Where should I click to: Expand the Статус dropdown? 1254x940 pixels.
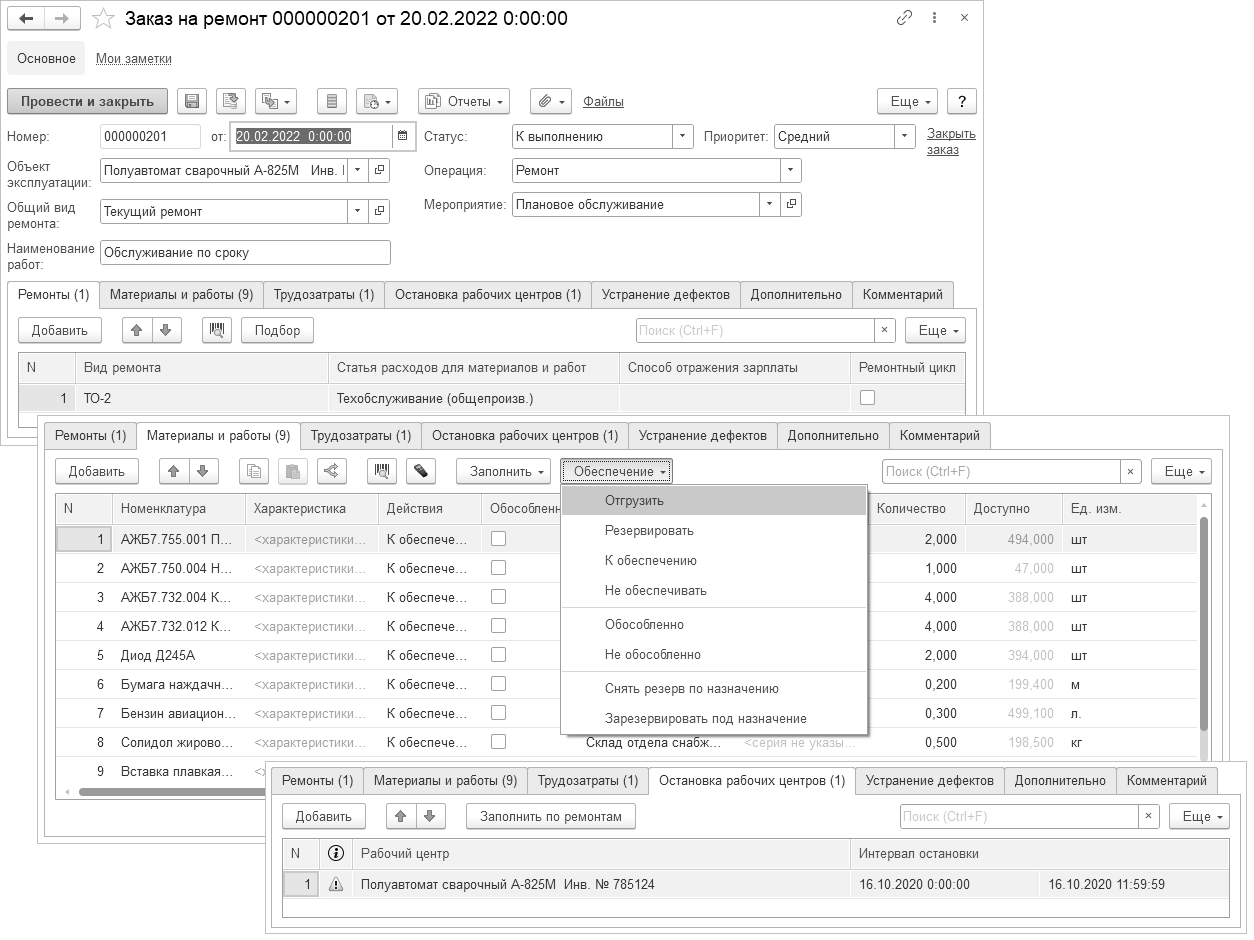(683, 136)
